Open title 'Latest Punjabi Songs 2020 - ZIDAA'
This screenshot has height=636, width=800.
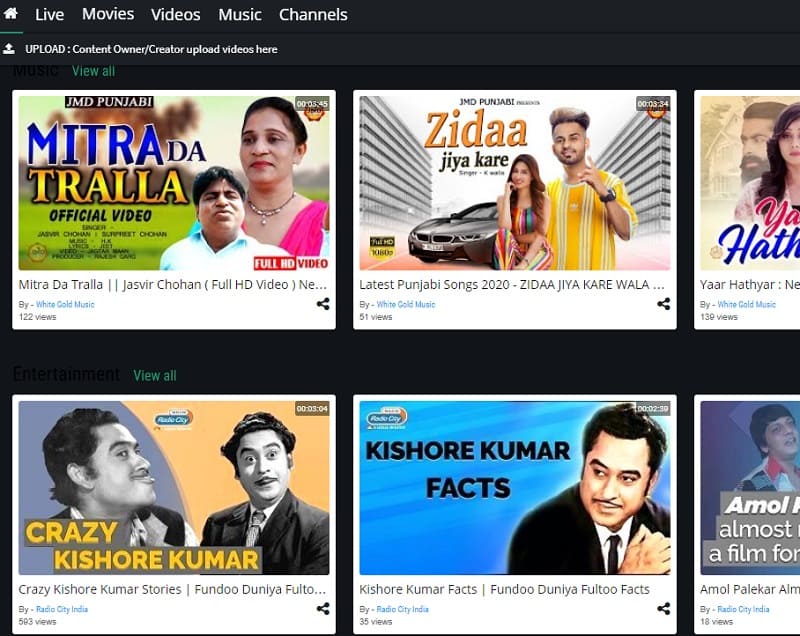point(512,285)
